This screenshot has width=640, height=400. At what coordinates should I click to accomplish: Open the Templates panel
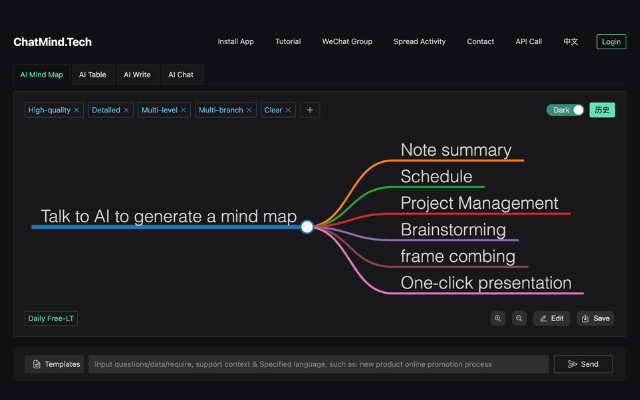54,364
